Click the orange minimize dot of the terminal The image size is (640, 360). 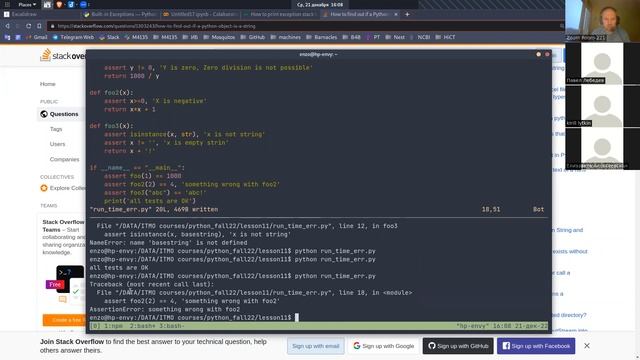click(x=538, y=54)
